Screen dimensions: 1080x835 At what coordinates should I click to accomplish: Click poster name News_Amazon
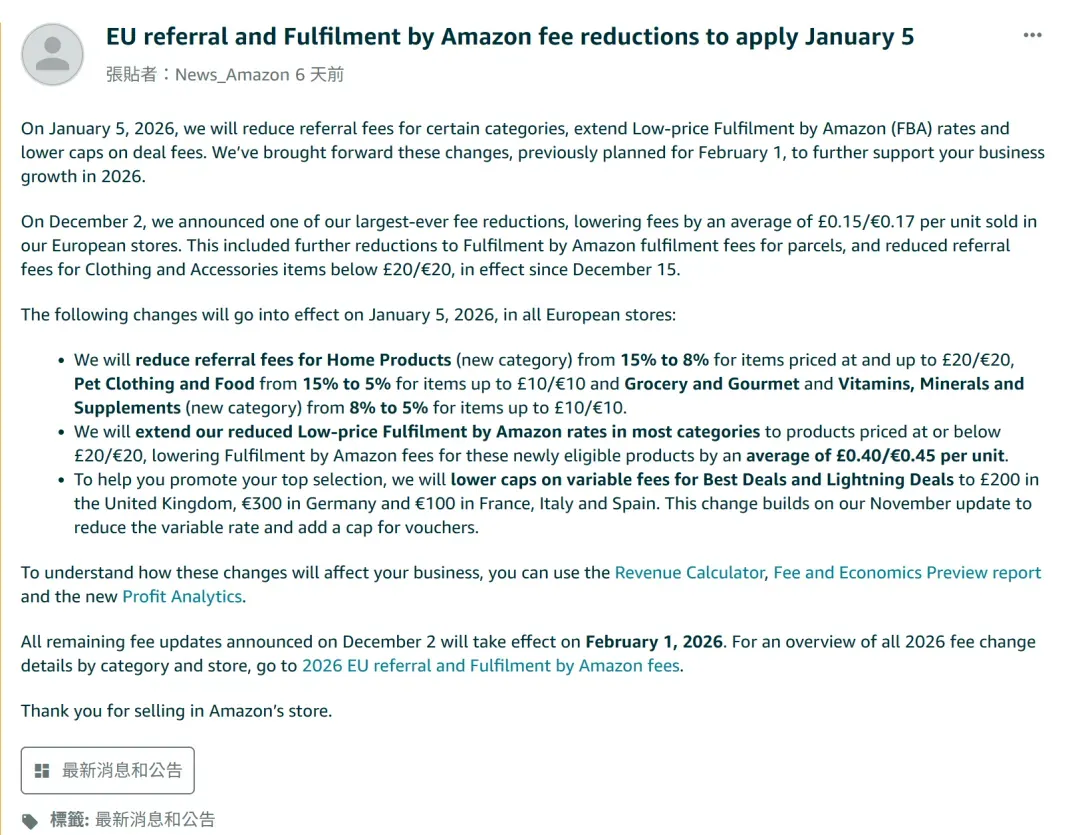pyautogui.click(x=232, y=74)
